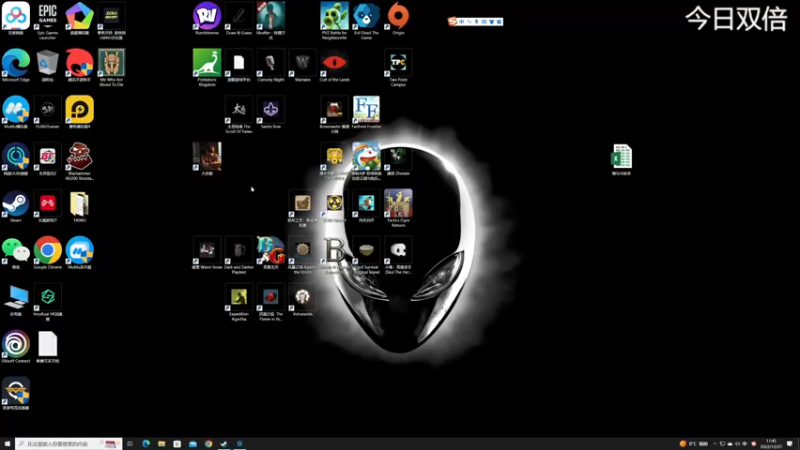Switch to Chrome on the taskbar

[x=208, y=444]
